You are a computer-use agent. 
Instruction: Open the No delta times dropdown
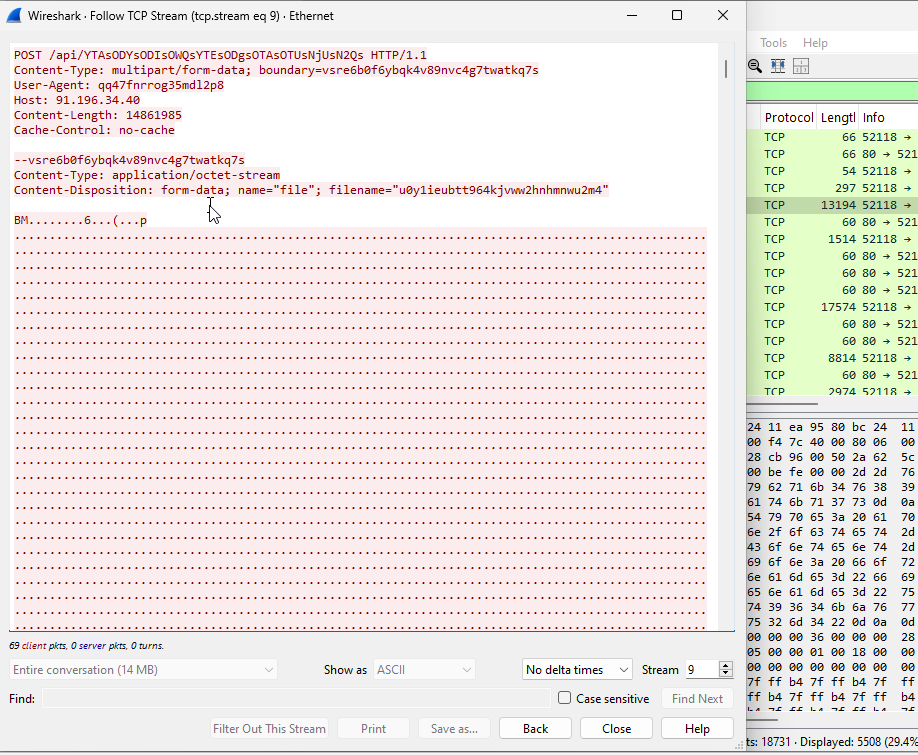tap(578, 670)
